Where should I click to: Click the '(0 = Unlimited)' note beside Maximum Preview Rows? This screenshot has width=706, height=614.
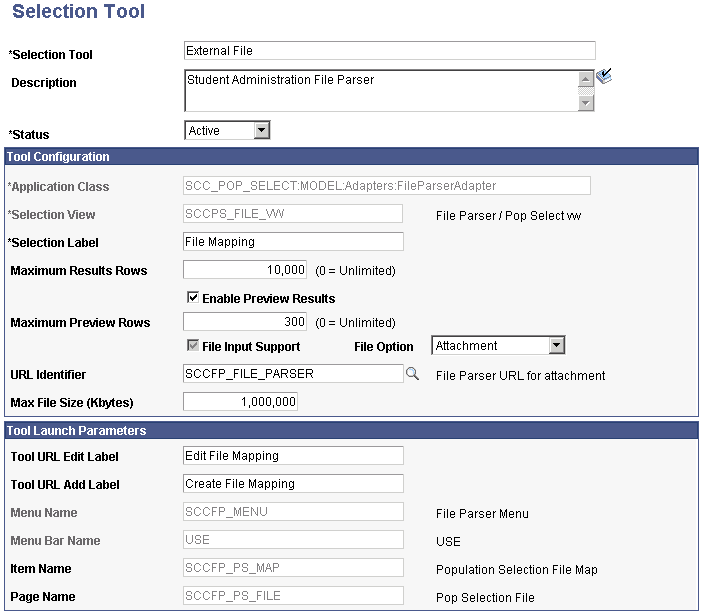pyautogui.click(x=355, y=323)
